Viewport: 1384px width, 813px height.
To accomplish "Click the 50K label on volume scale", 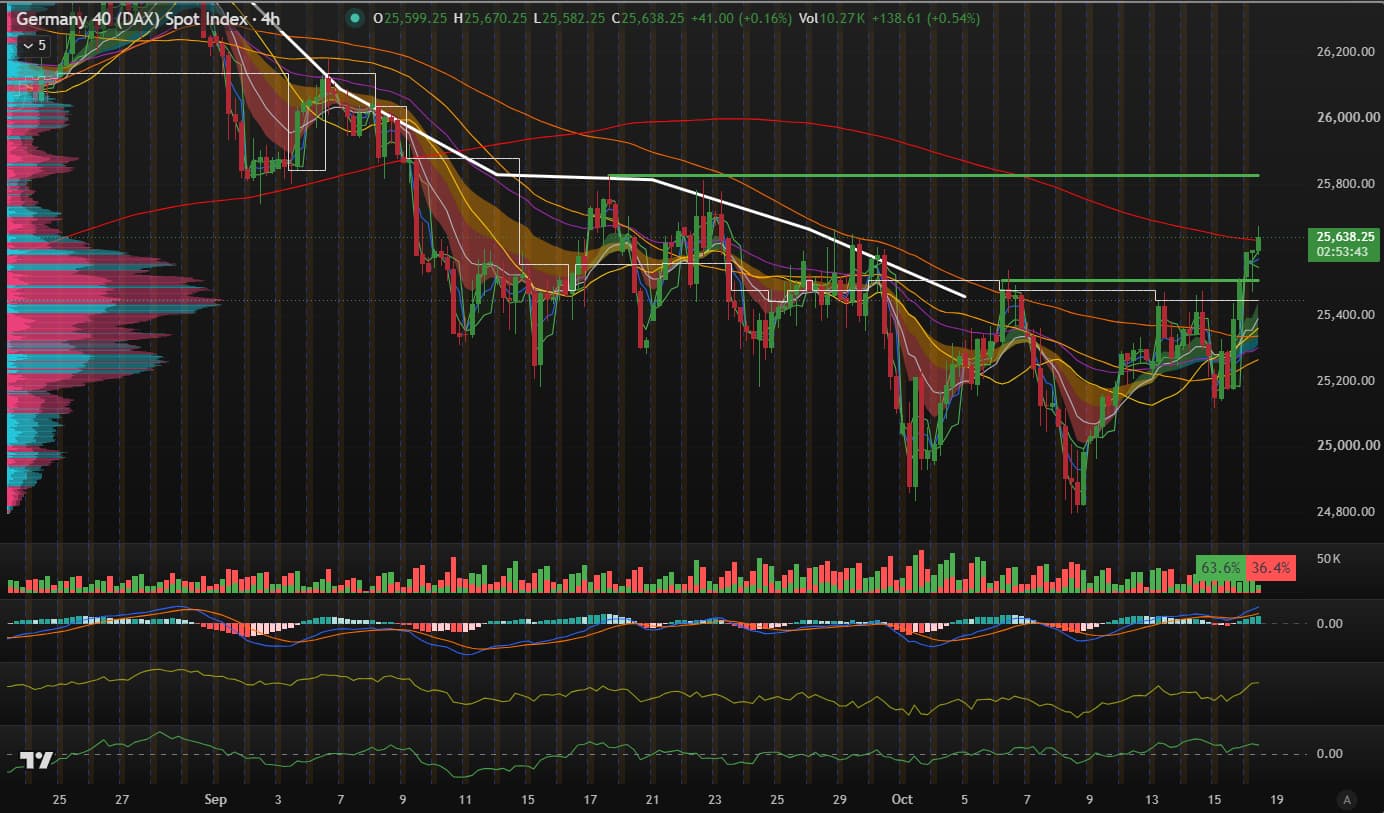I will [1329, 559].
